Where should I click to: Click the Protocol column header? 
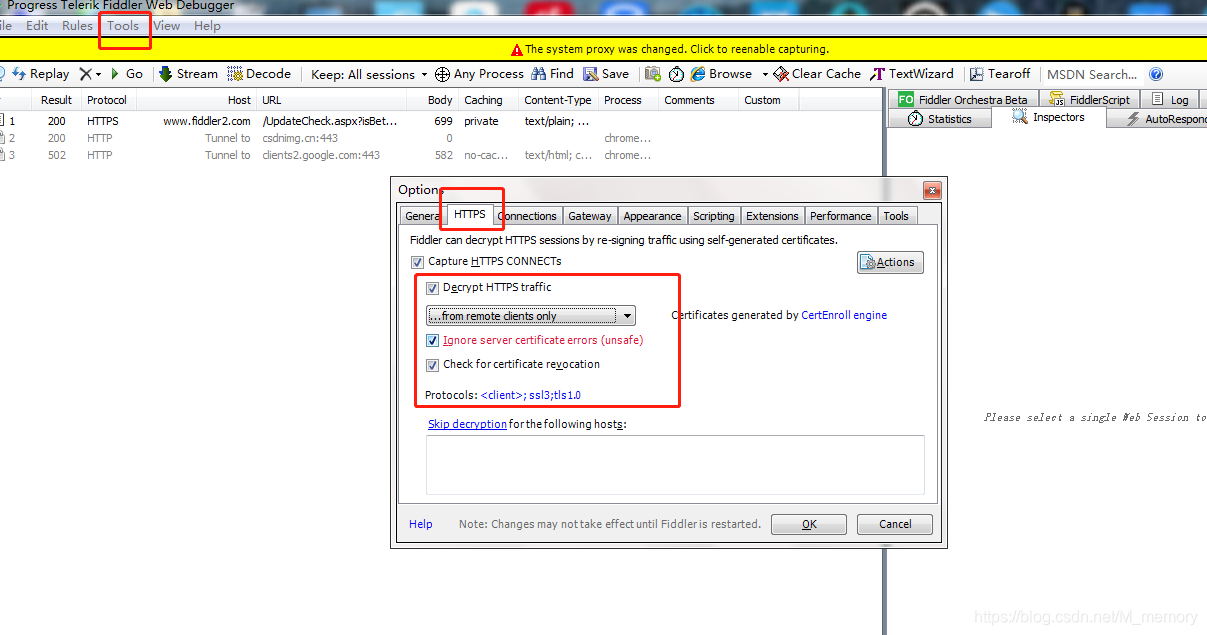pos(107,100)
